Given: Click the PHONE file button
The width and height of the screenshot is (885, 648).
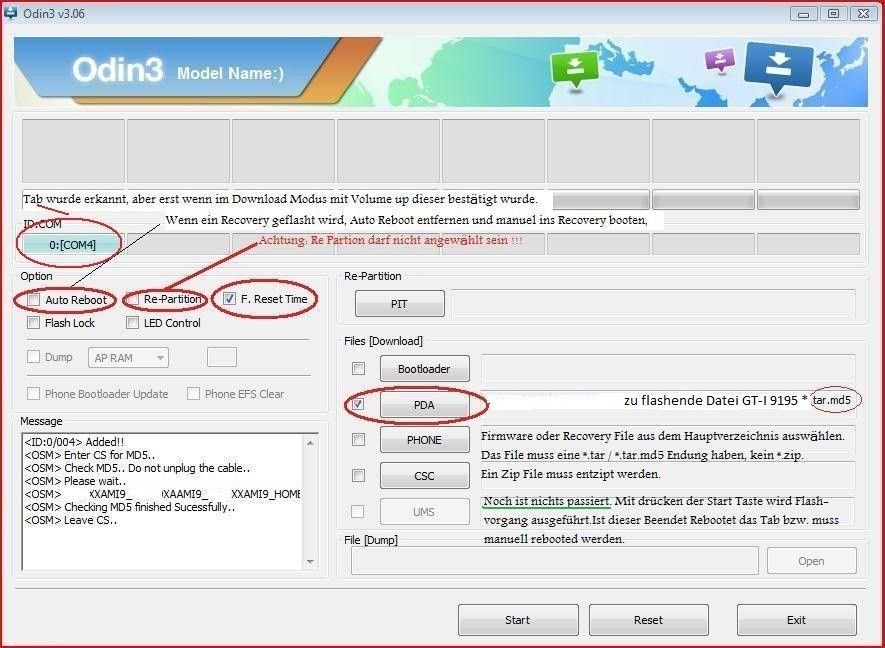Looking at the screenshot, I should point(424,440).
